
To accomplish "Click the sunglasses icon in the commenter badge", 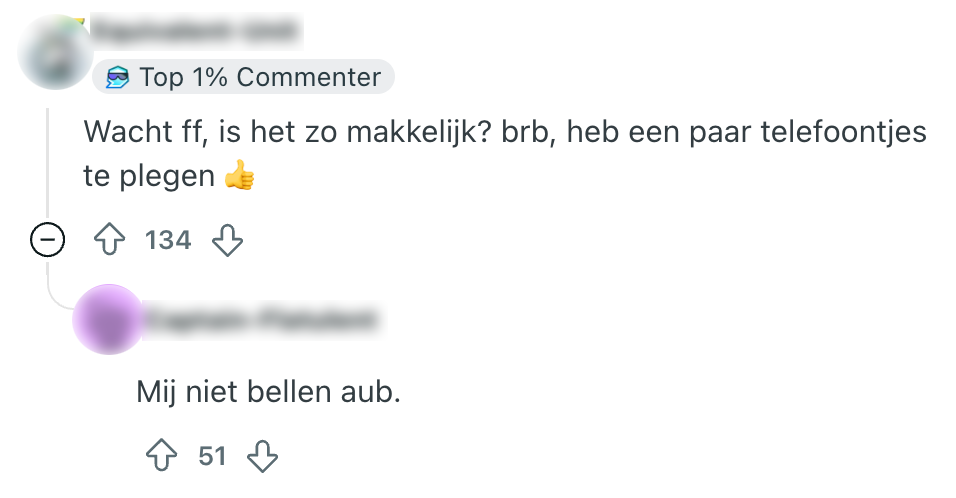I will coord(119,77).
